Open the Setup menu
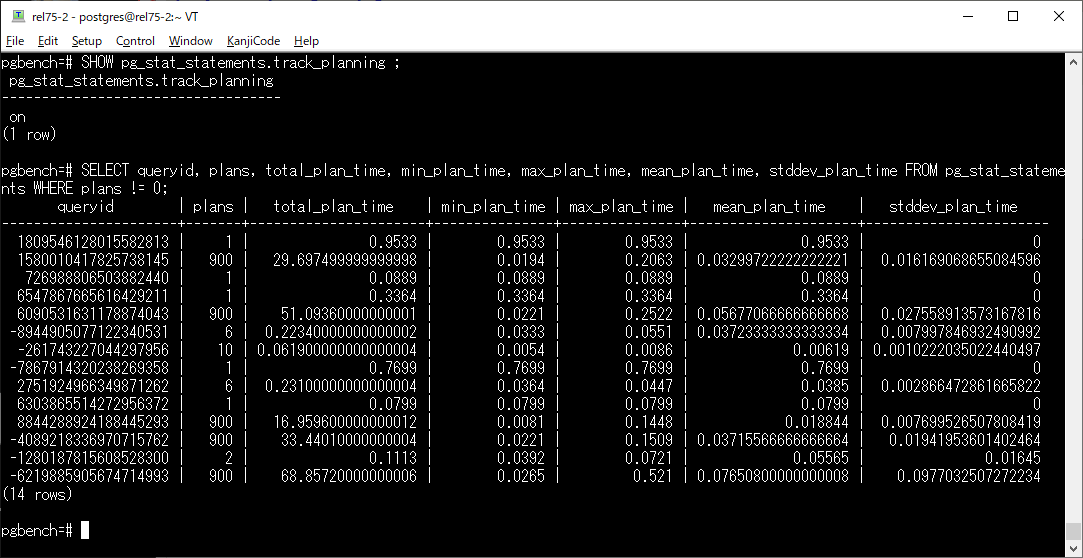 point(87,41)
